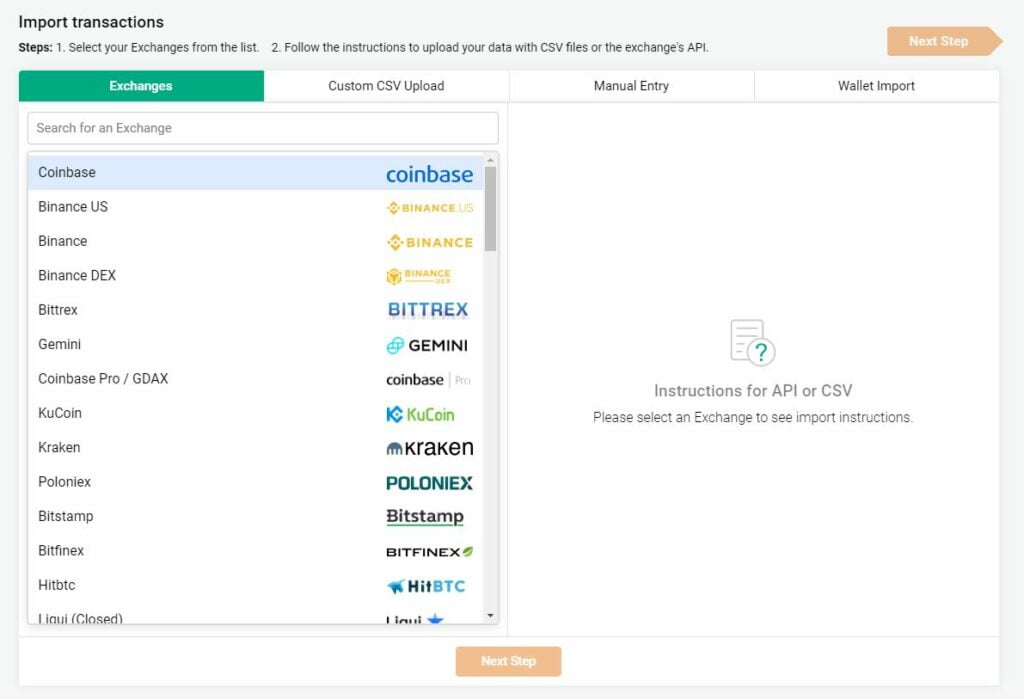Click the 'Instructions for API or CSV' text
The width and height of the screenshot is (1024, 699).
pos(753,391)
